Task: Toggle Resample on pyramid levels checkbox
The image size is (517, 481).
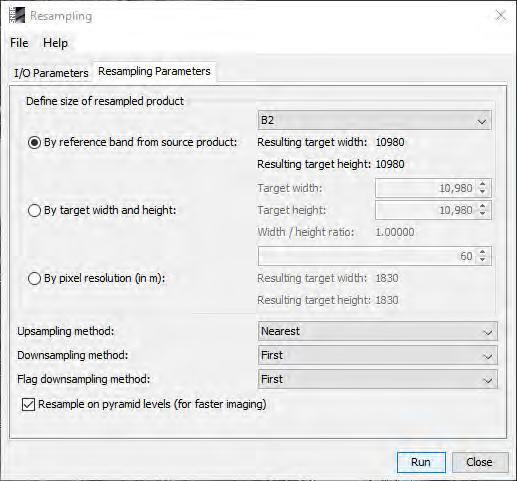Action: coord(28,404)
